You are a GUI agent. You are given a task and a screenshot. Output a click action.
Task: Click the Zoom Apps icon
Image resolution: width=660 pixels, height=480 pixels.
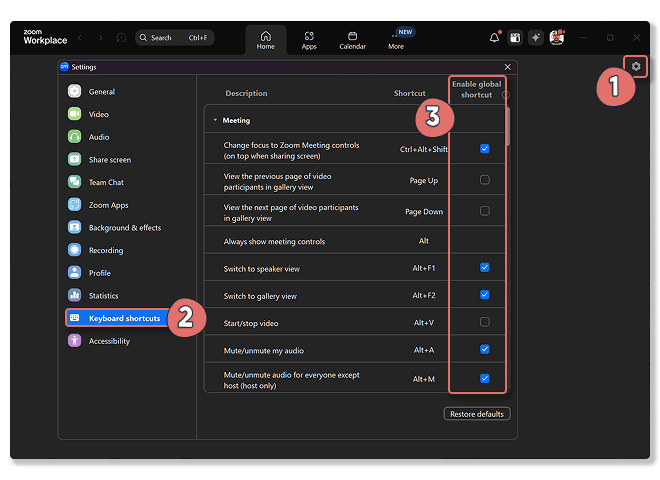point(75,205)
